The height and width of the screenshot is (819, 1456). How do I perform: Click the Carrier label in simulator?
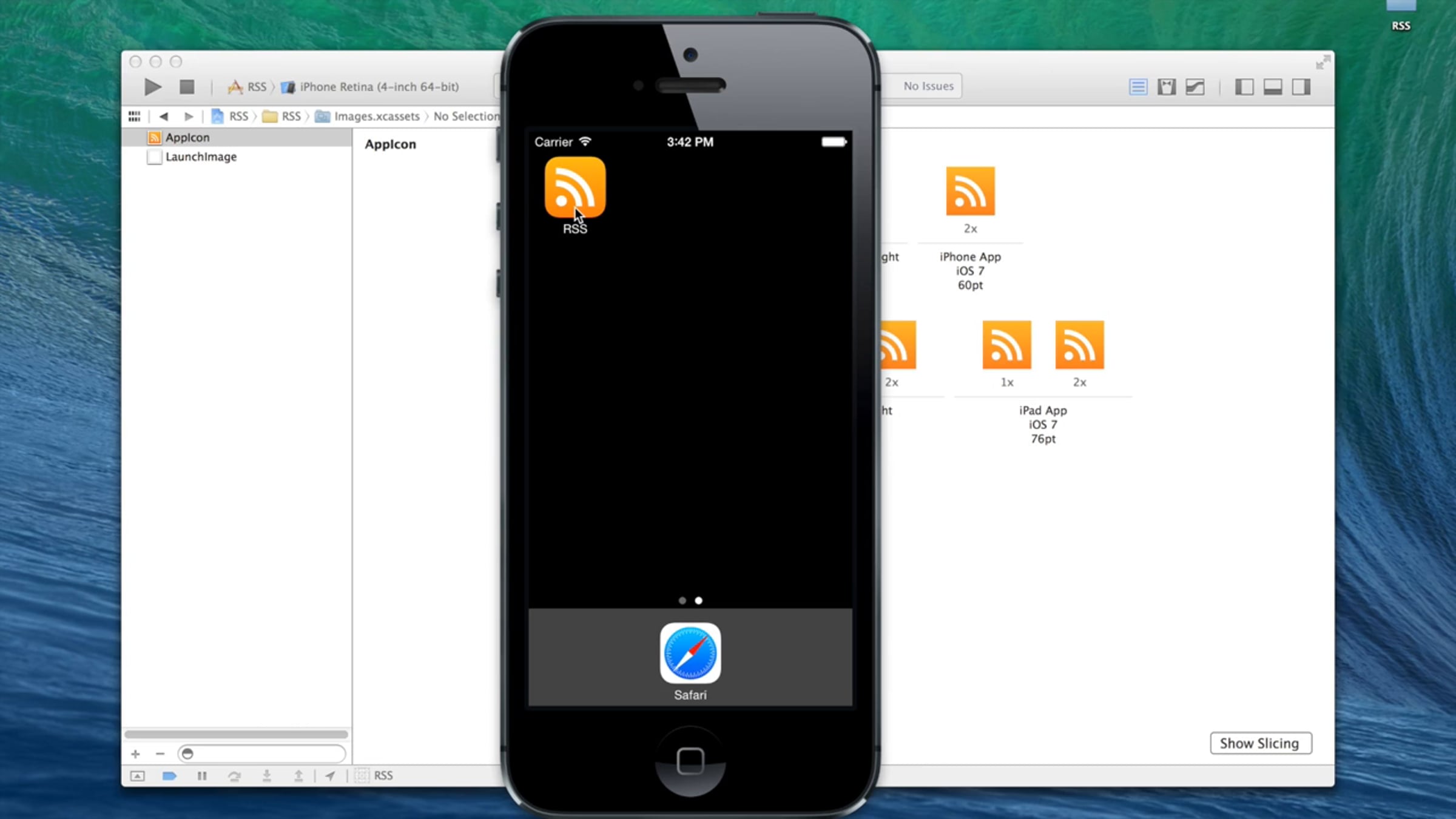point(553,142)
